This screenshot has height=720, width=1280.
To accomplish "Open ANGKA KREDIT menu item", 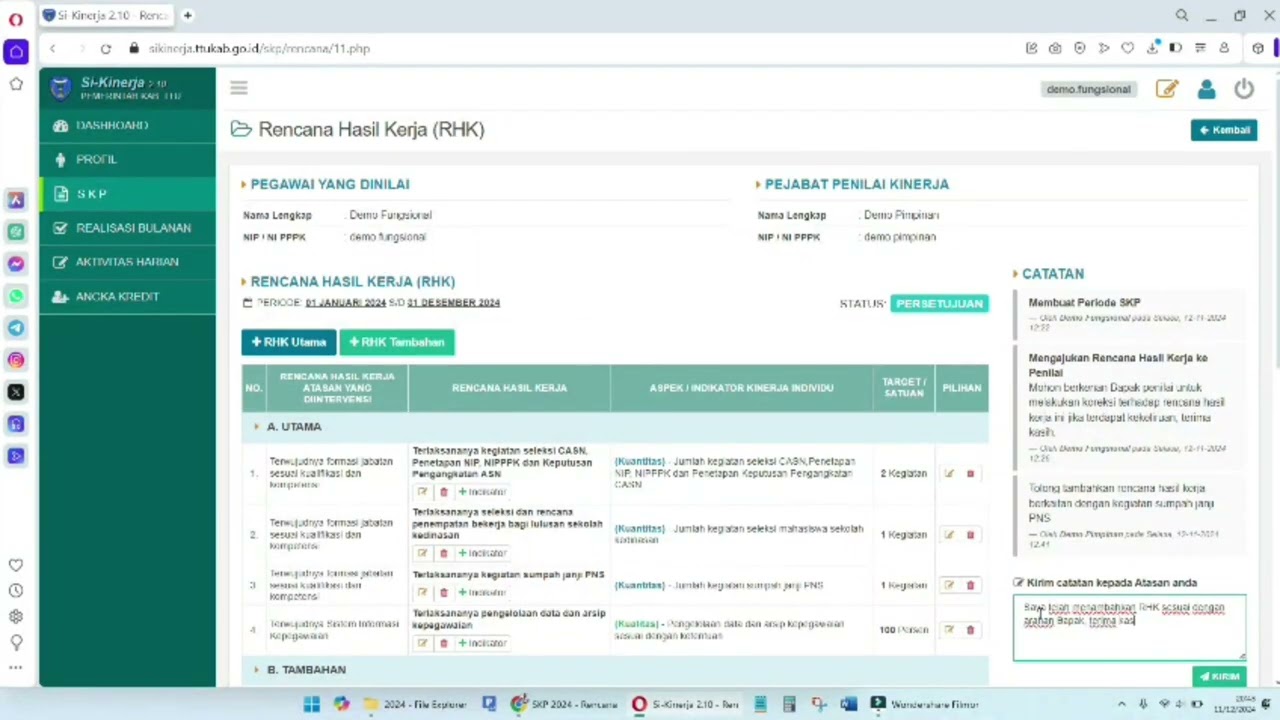I will coord(127,296).
